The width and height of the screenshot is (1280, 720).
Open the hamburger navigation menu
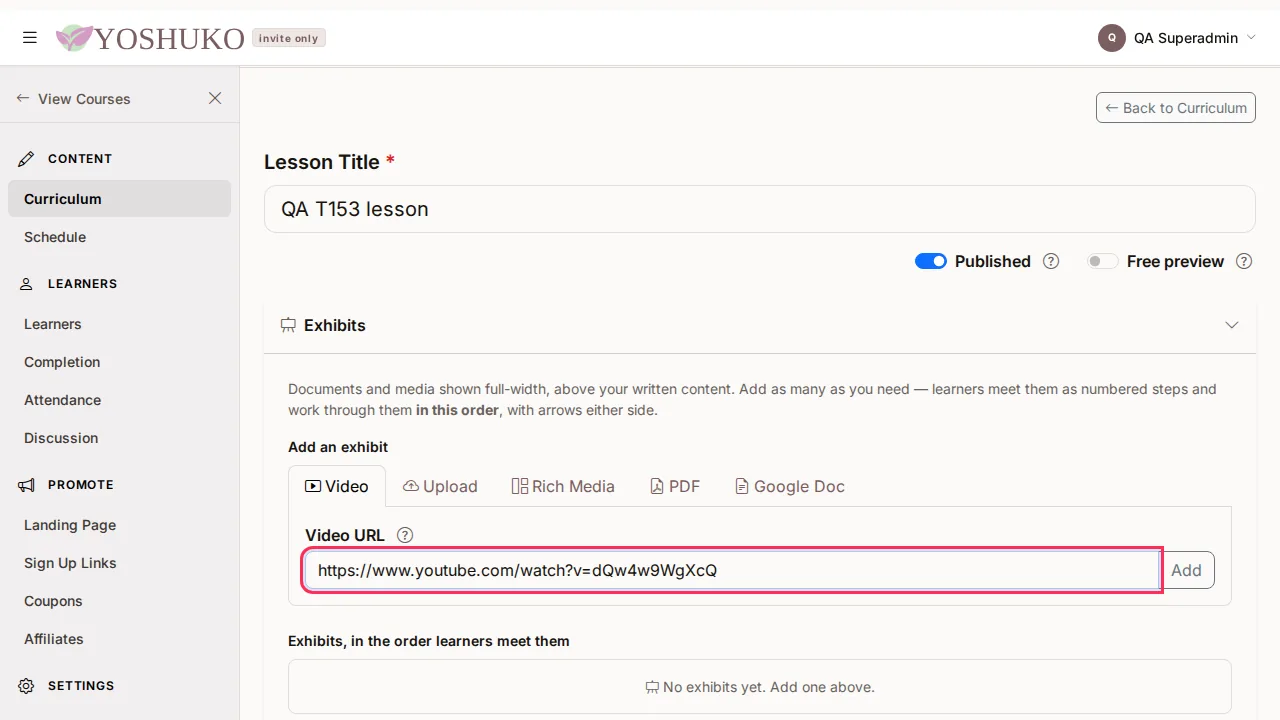pos(30,38)
